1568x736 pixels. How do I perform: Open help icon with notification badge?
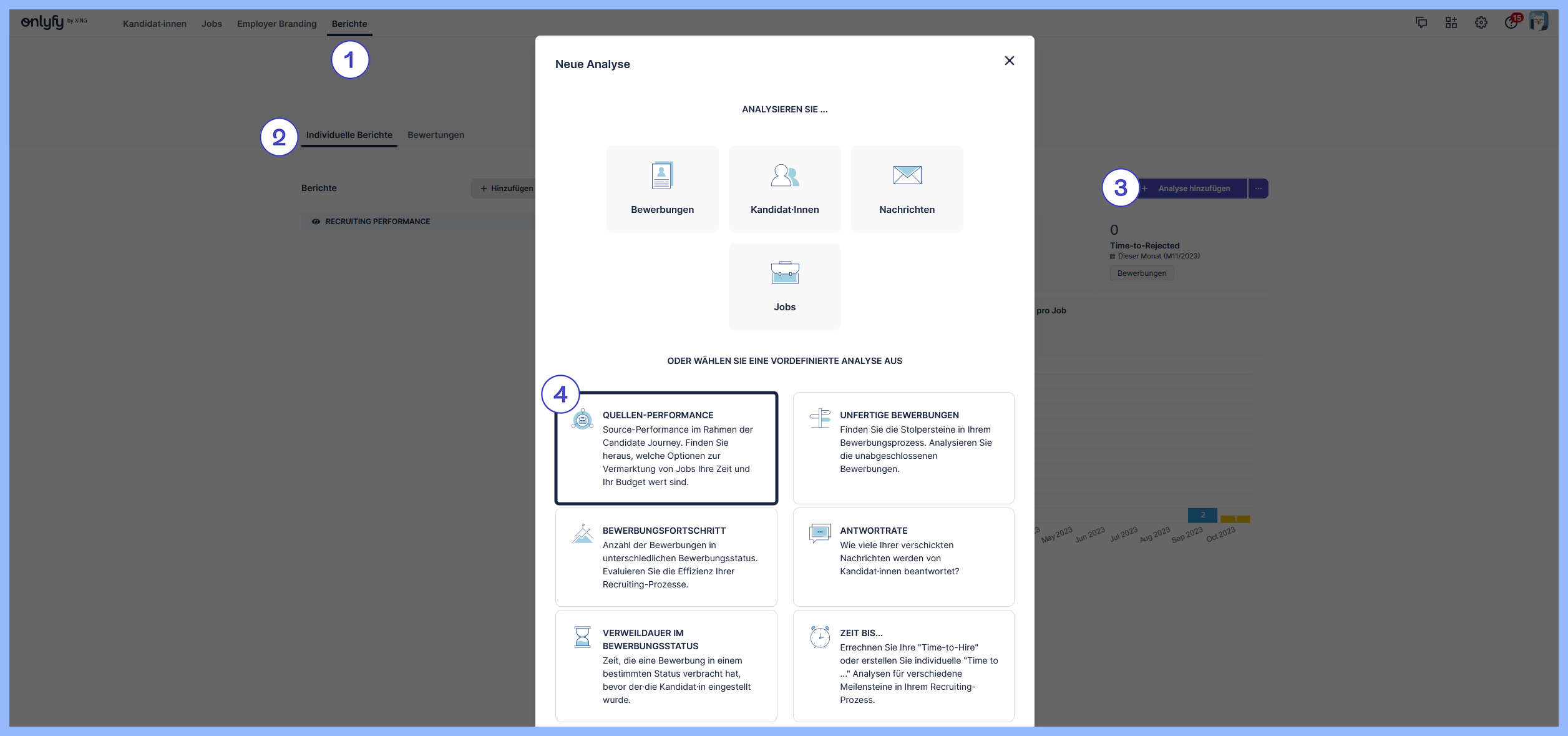(1511, 23)
